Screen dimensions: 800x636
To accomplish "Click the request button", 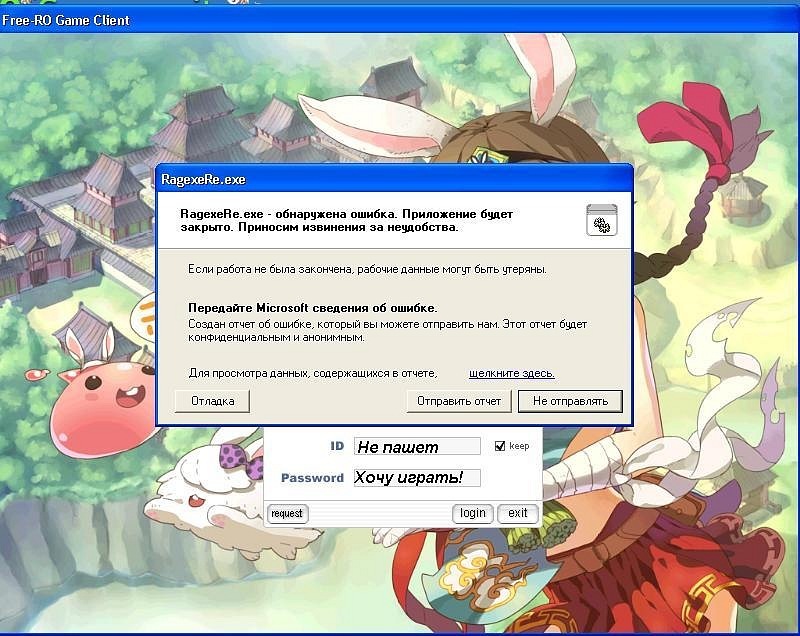I will (287, 513).
